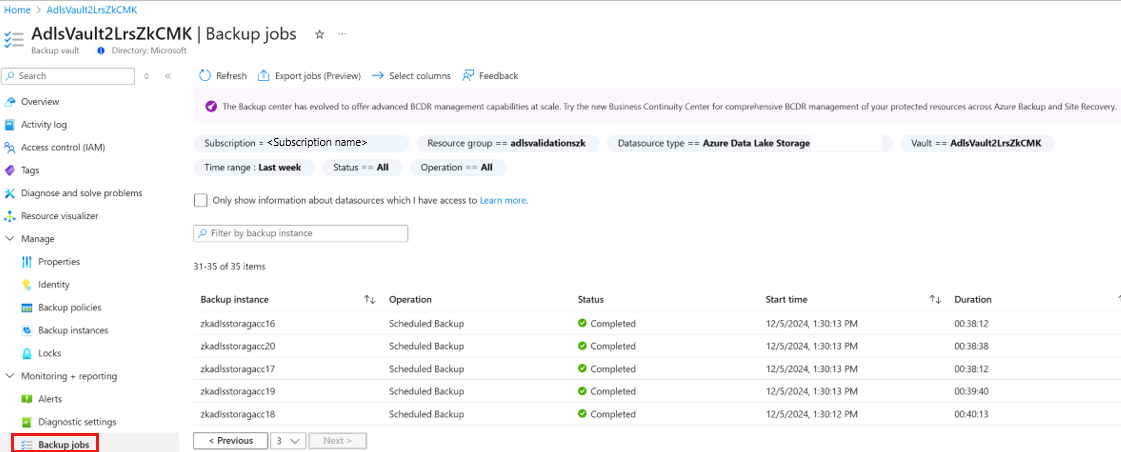Open the Status == All filter

362,167
